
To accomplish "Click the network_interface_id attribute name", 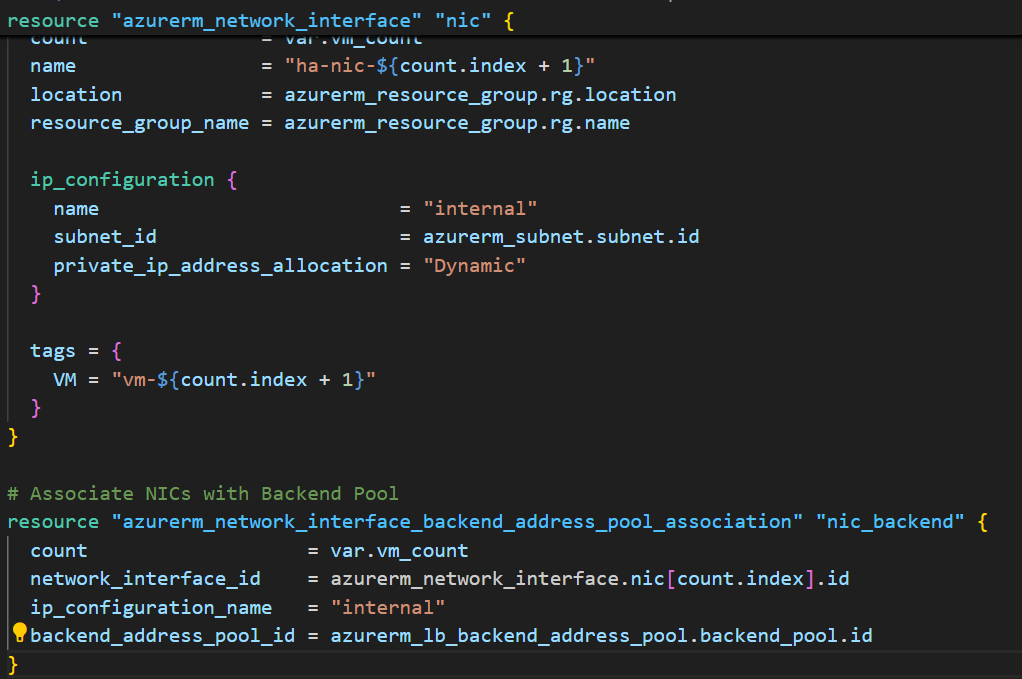I will click(x=145, y=579).
